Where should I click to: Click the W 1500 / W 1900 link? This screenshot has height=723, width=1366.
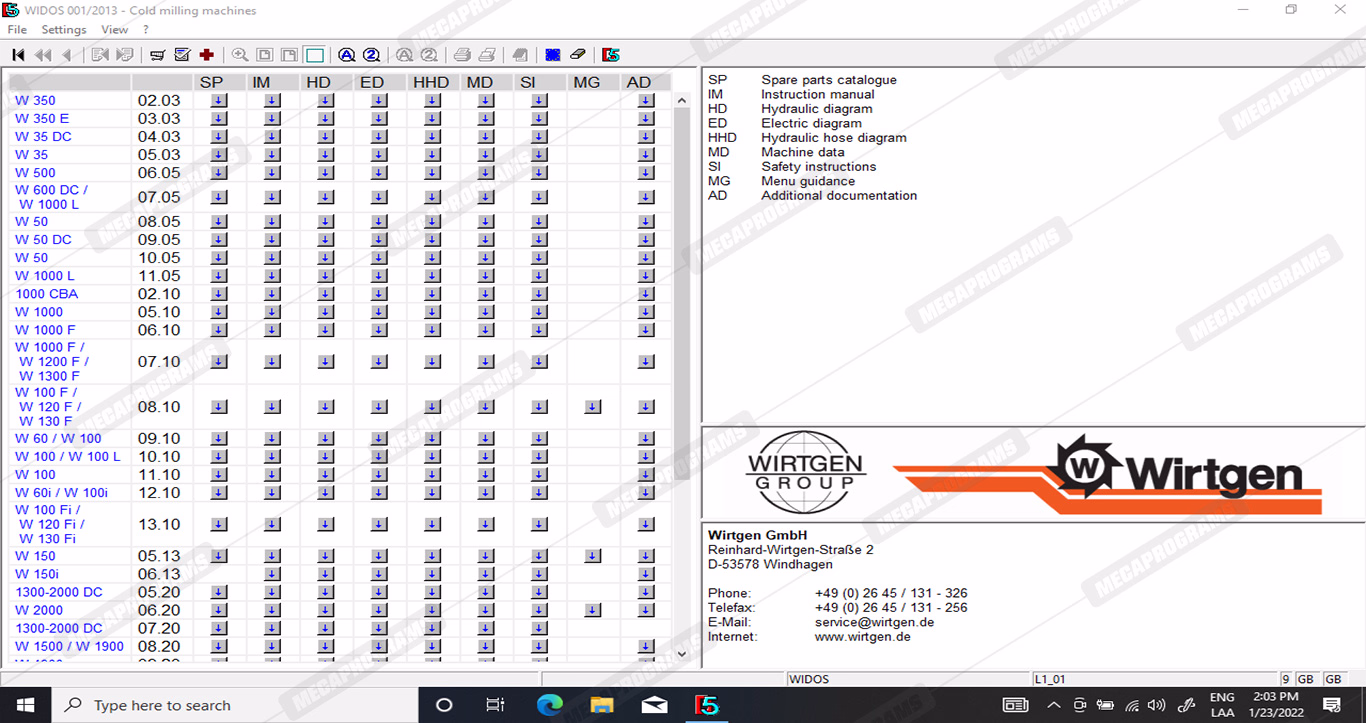[69, 646]
